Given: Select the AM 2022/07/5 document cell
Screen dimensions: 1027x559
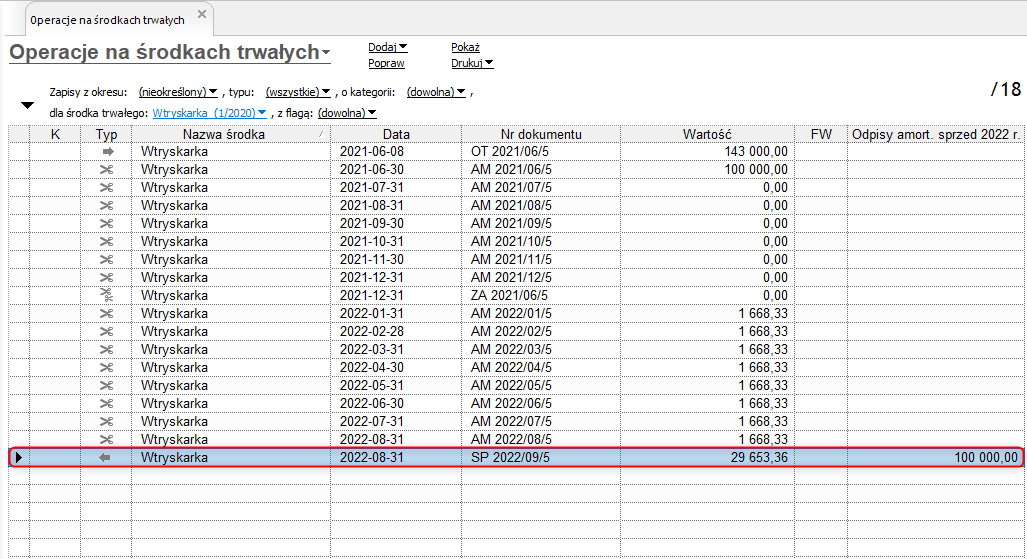Looking at the screenshot, I should (x=541, y=422).
